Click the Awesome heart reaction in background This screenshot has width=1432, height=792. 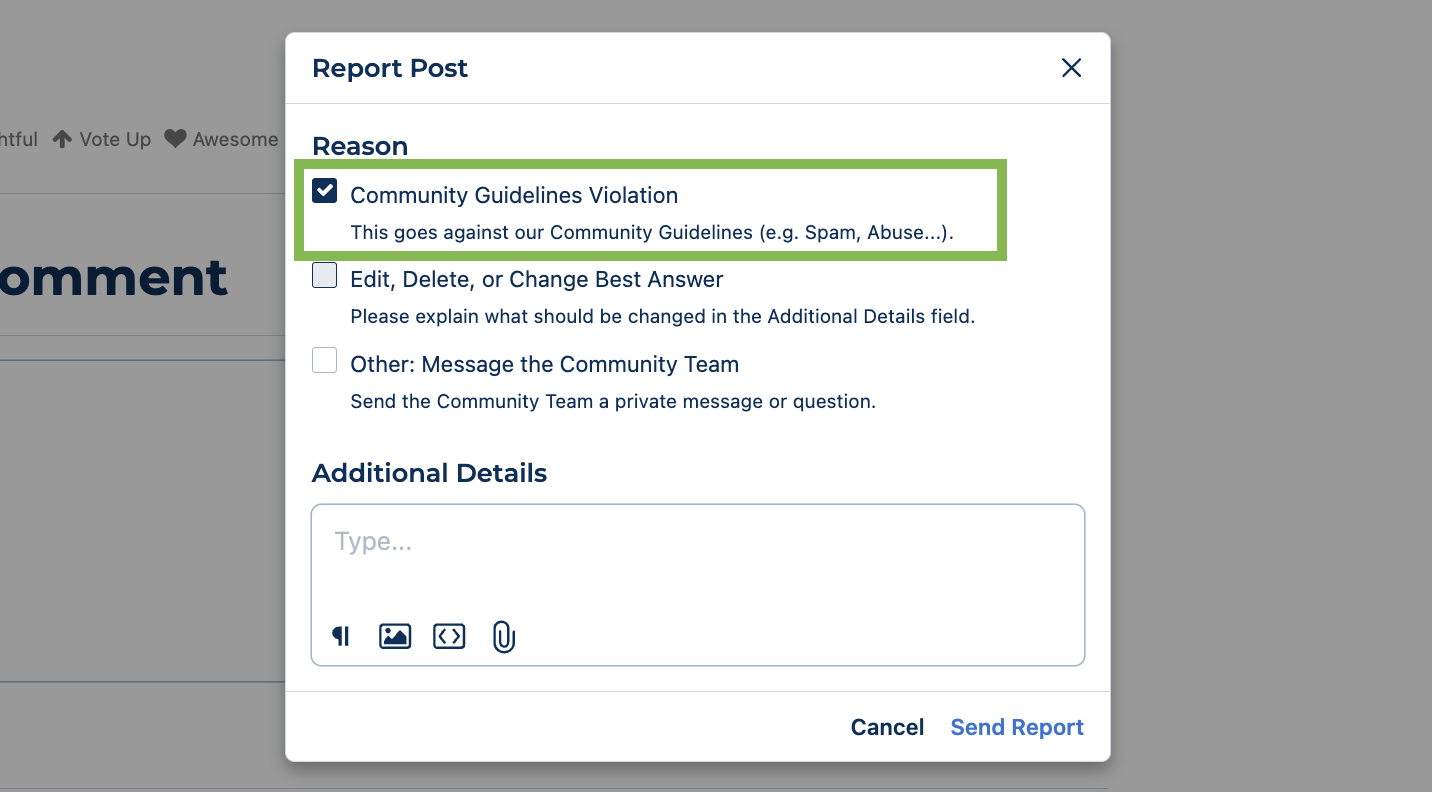[221, 139]
